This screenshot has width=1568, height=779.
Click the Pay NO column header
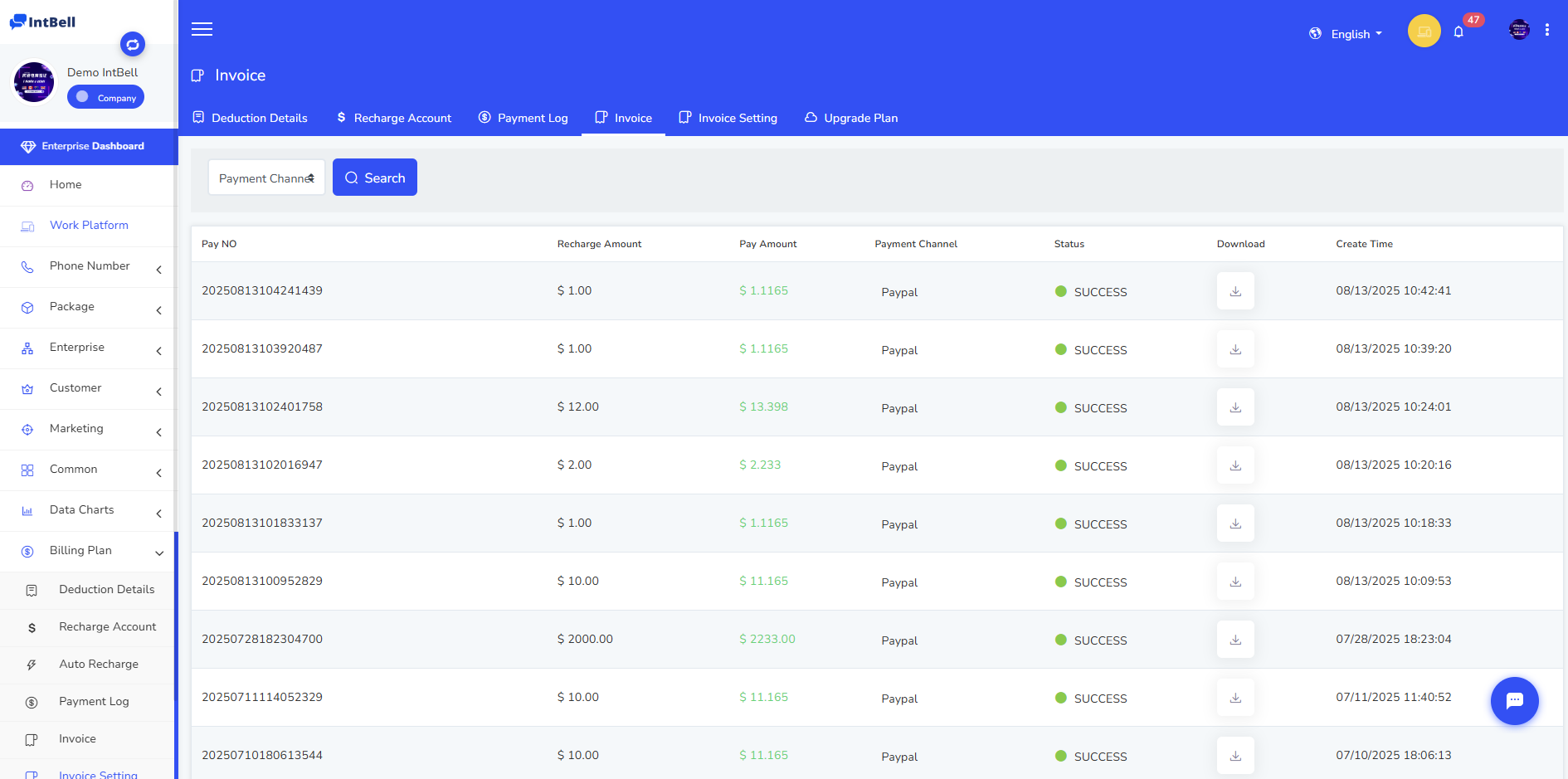coord(219,244)
